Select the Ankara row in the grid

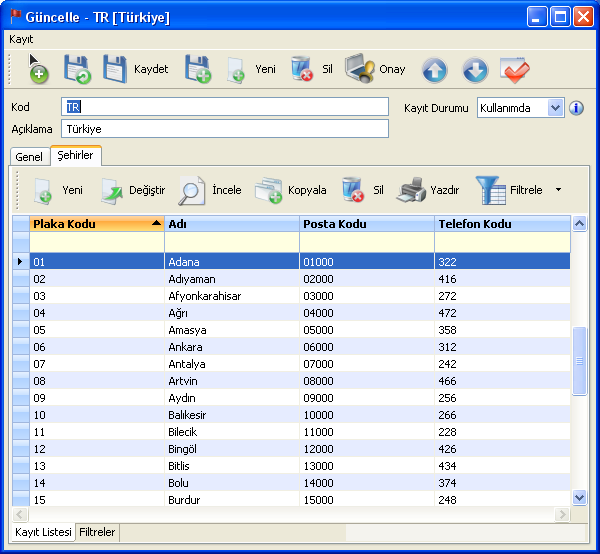point(185,347)
